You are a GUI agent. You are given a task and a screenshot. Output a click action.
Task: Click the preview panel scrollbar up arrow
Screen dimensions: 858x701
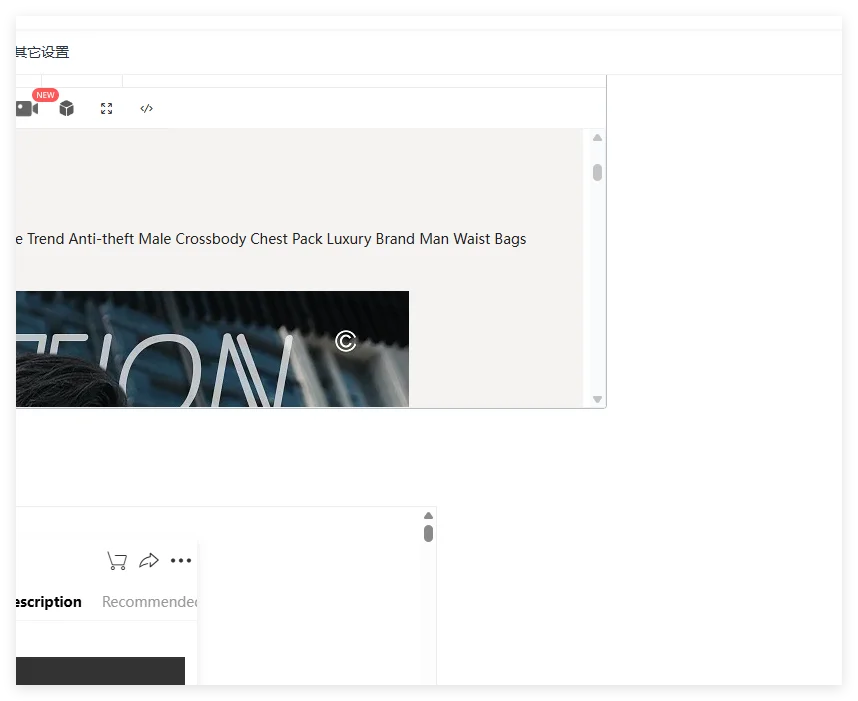(x=428, y=515)
